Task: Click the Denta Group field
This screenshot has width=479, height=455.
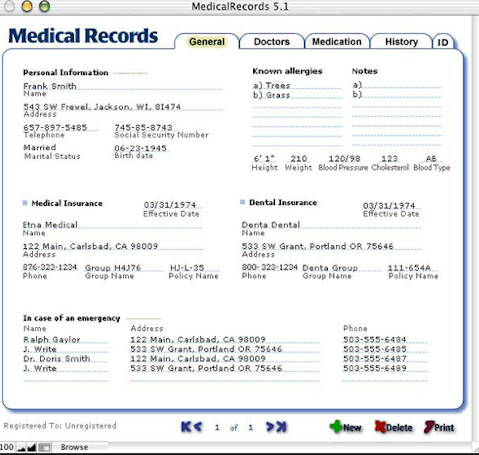Action: tap(342, 268)
